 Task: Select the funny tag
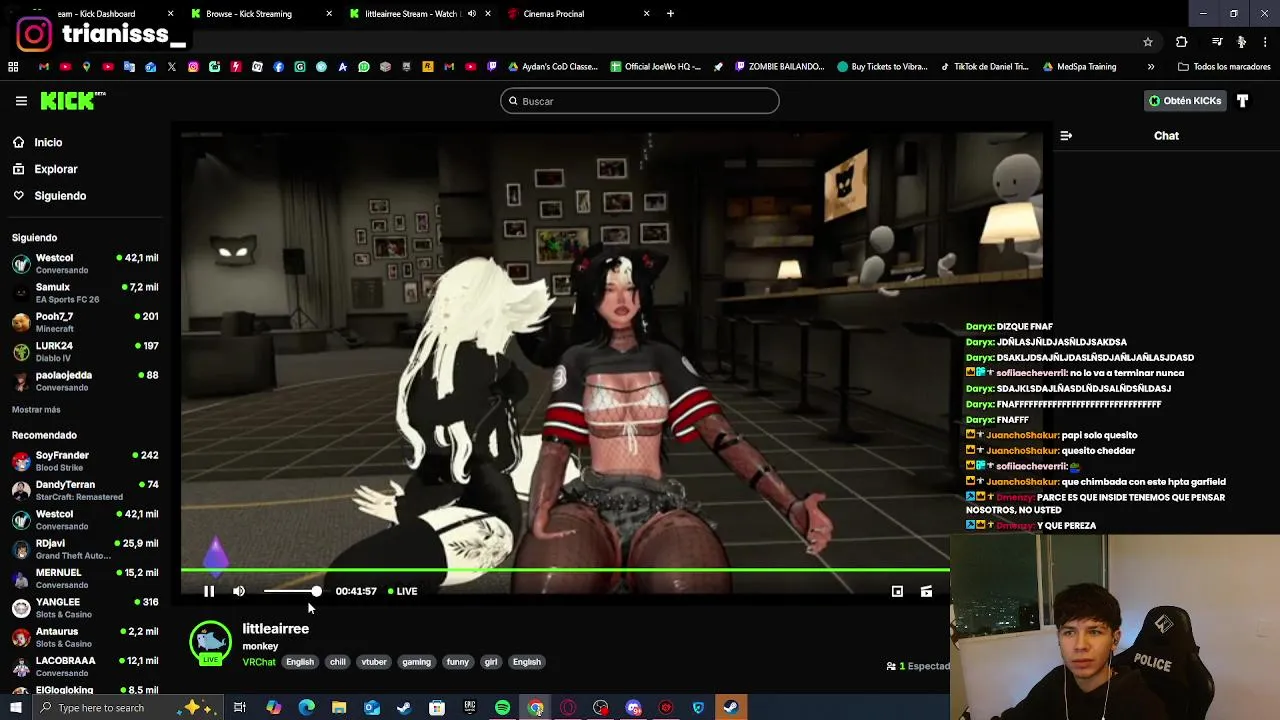pos(458,662)
